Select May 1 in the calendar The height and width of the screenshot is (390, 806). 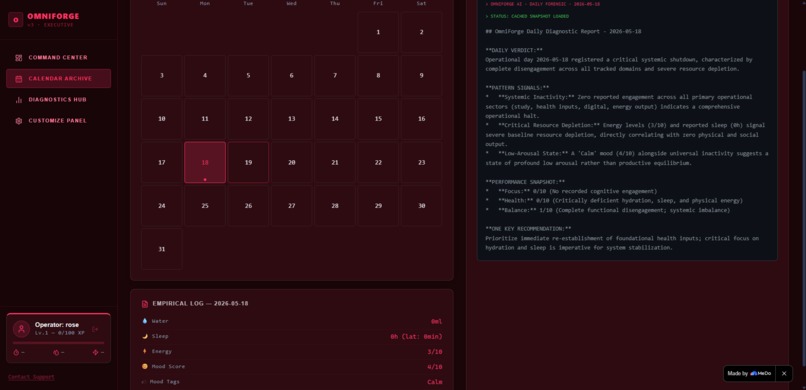(x=378, y=32)
